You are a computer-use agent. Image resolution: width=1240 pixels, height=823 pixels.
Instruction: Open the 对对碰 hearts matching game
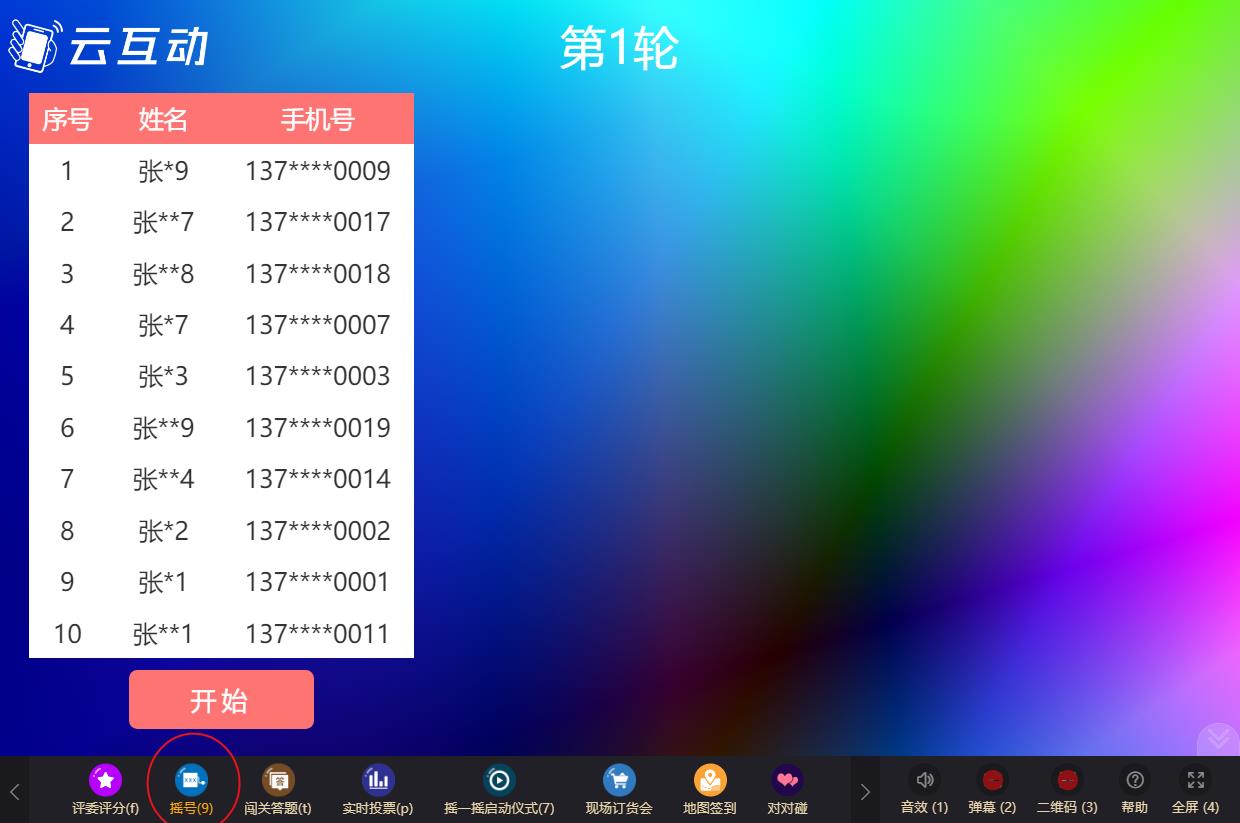(787, 781)
